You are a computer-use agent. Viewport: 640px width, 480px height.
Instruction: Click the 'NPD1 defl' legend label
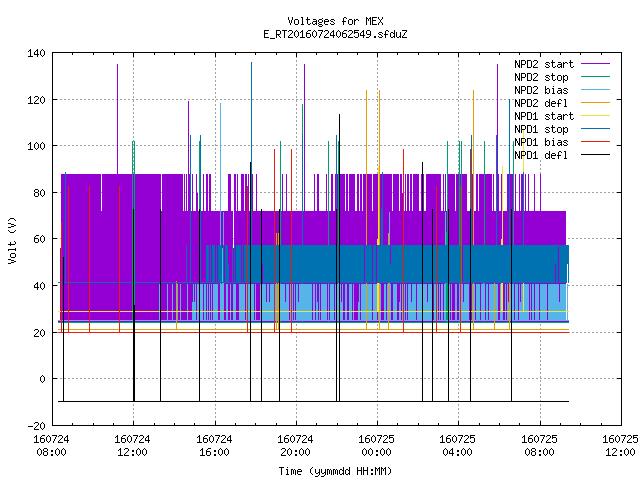click(541, 155)
